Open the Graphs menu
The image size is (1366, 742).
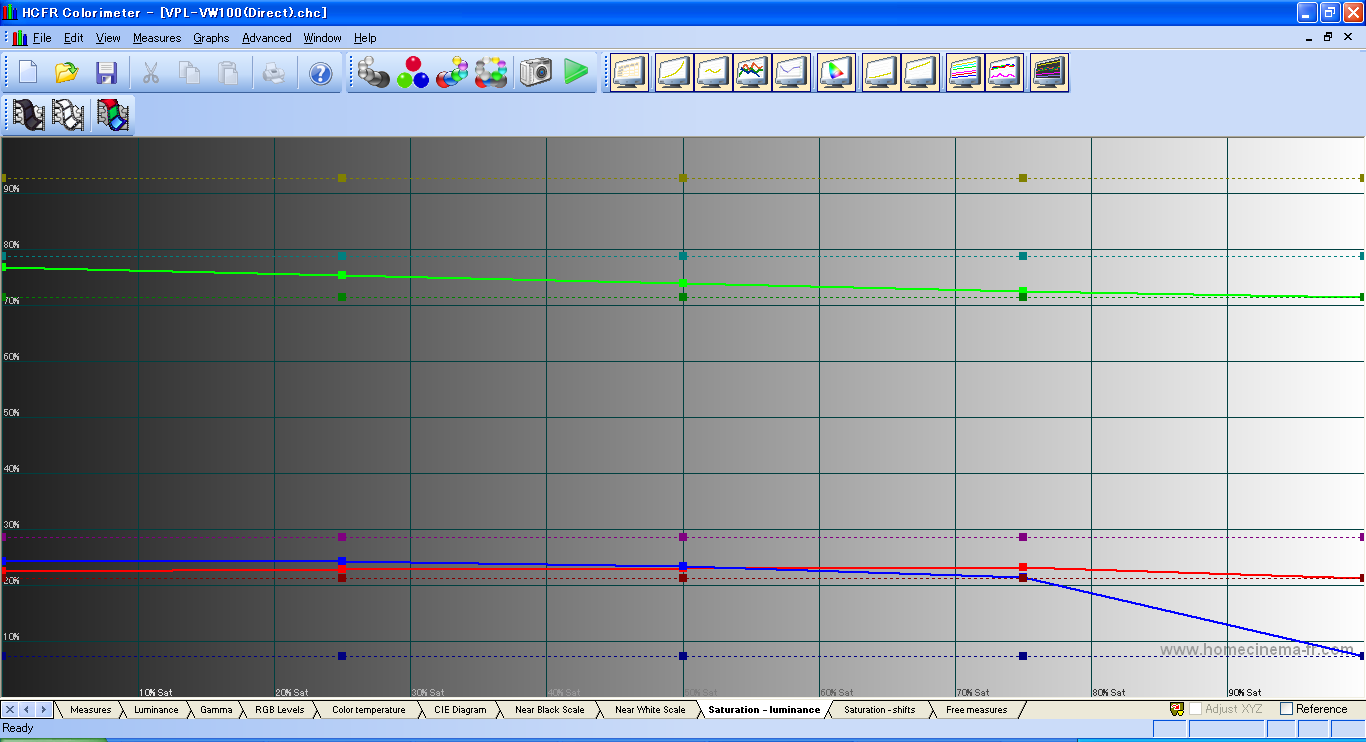point(211,38)
